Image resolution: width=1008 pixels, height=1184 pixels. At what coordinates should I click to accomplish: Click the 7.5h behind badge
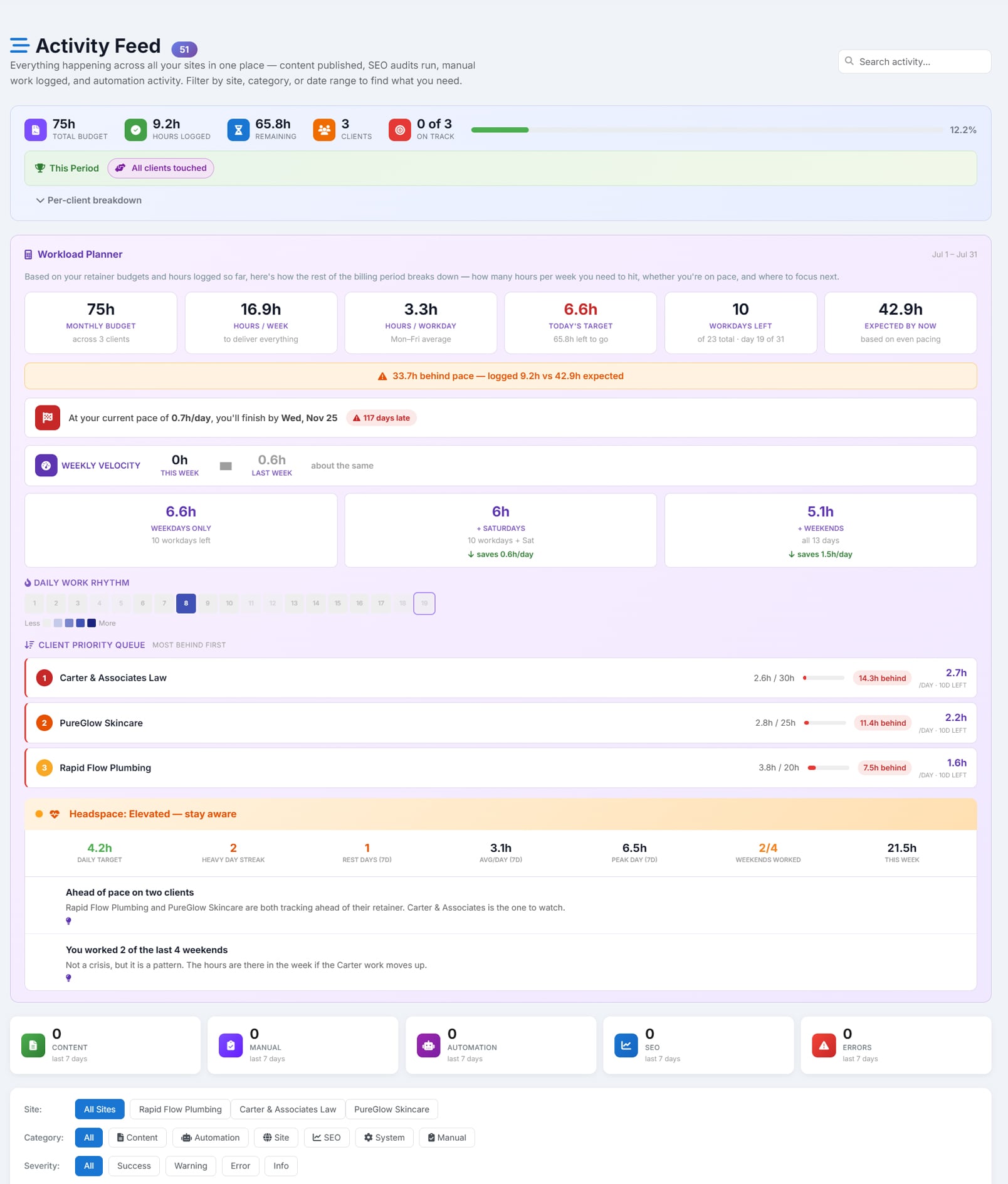pos(885,768)
